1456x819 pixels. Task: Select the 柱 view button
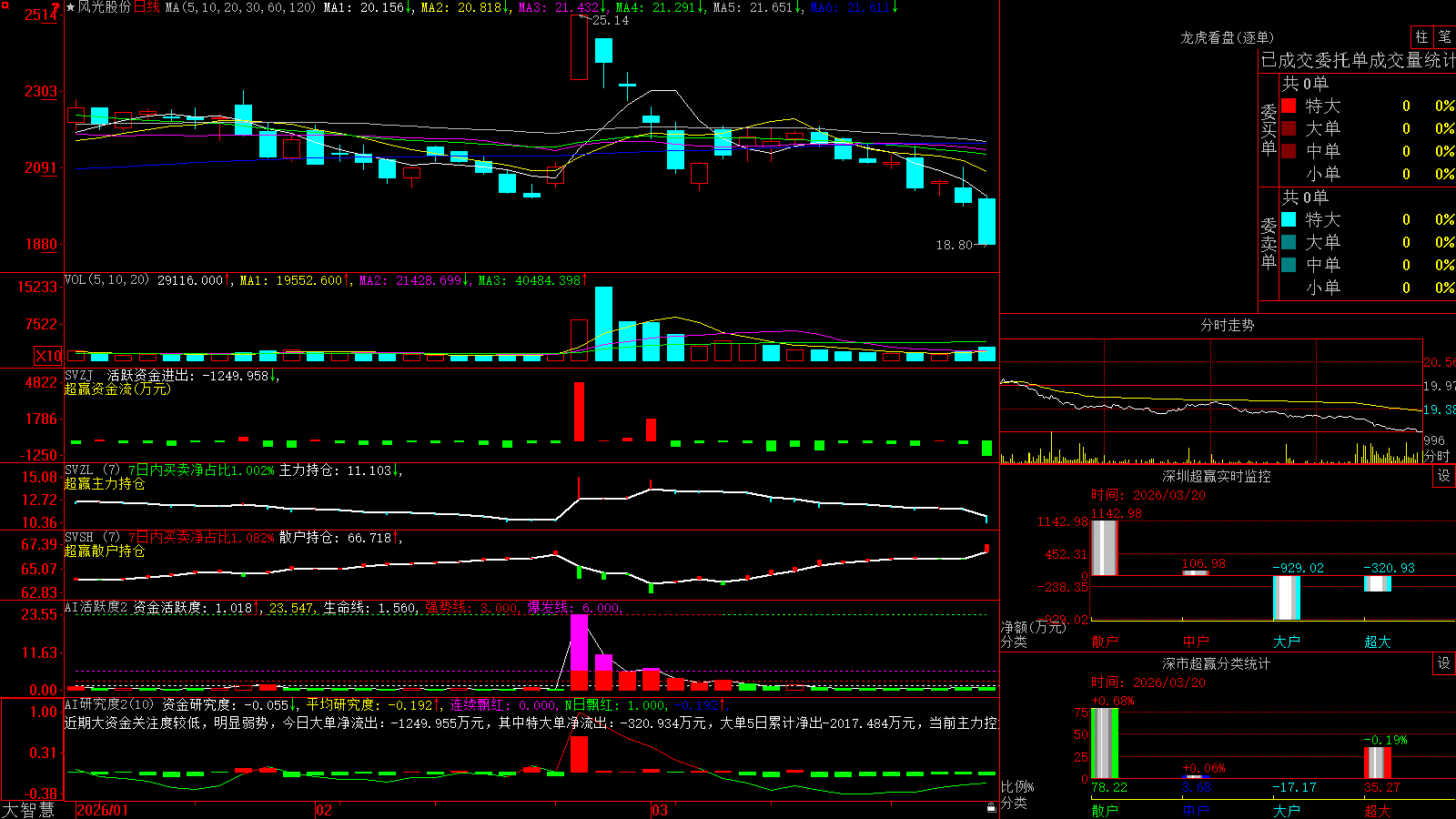(x=1421, y=36)
